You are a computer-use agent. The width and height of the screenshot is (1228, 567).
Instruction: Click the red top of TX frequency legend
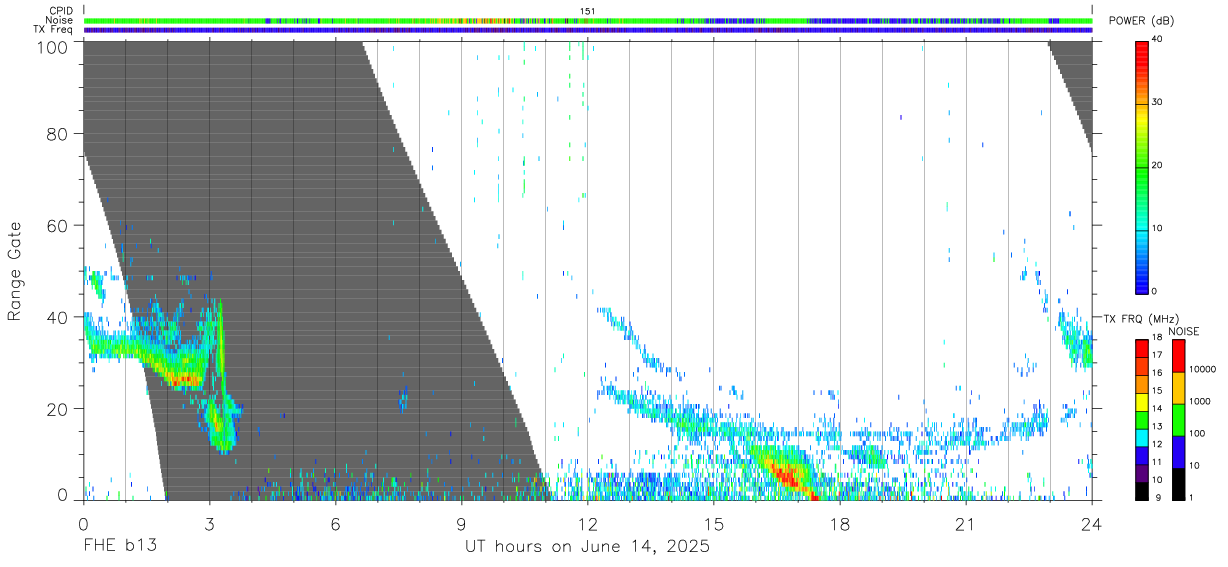point(1141,347)
